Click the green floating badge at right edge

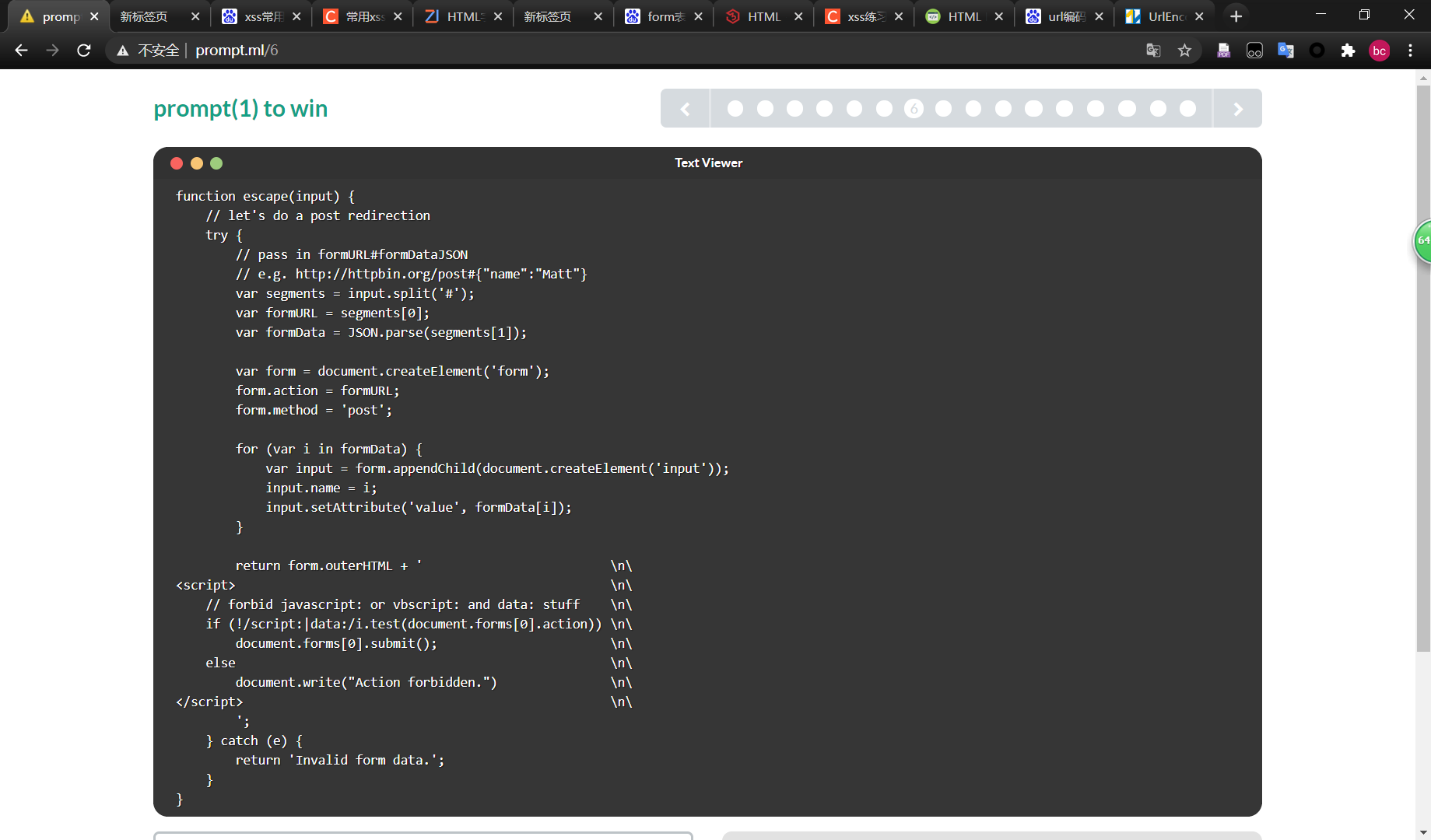point(1422,241)
